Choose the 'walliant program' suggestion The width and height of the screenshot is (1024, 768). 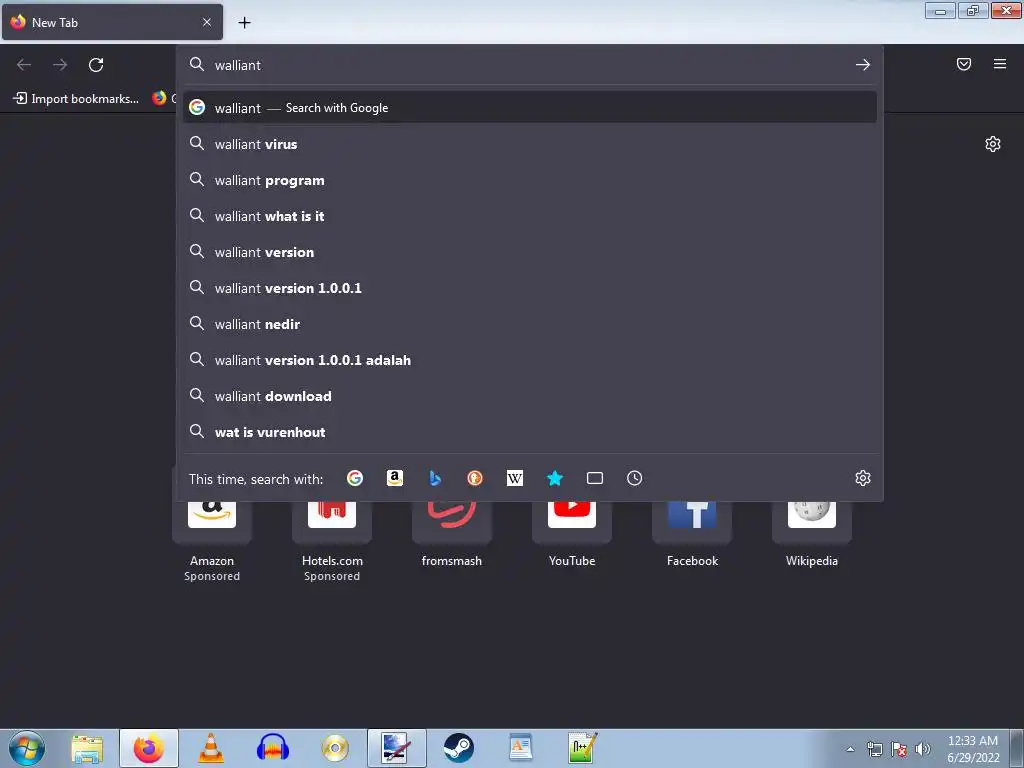(x=530, y=180)
